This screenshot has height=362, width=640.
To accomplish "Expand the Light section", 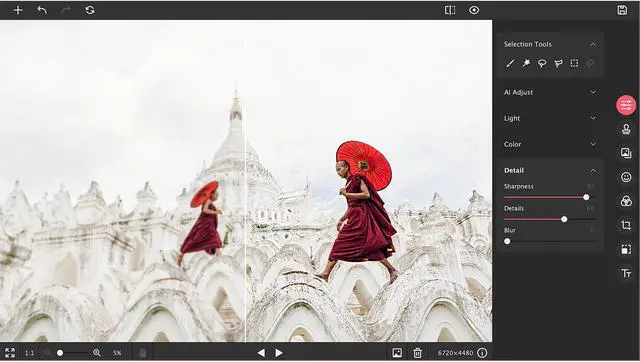I will [550, 118].
